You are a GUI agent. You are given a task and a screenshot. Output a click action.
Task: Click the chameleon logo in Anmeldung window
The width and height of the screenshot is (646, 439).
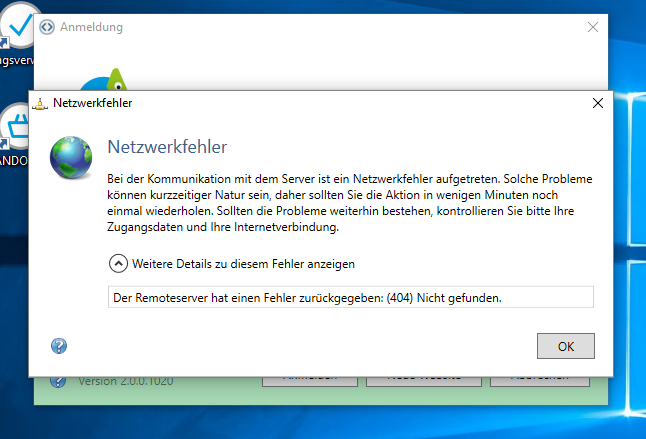tap(104, 83)
